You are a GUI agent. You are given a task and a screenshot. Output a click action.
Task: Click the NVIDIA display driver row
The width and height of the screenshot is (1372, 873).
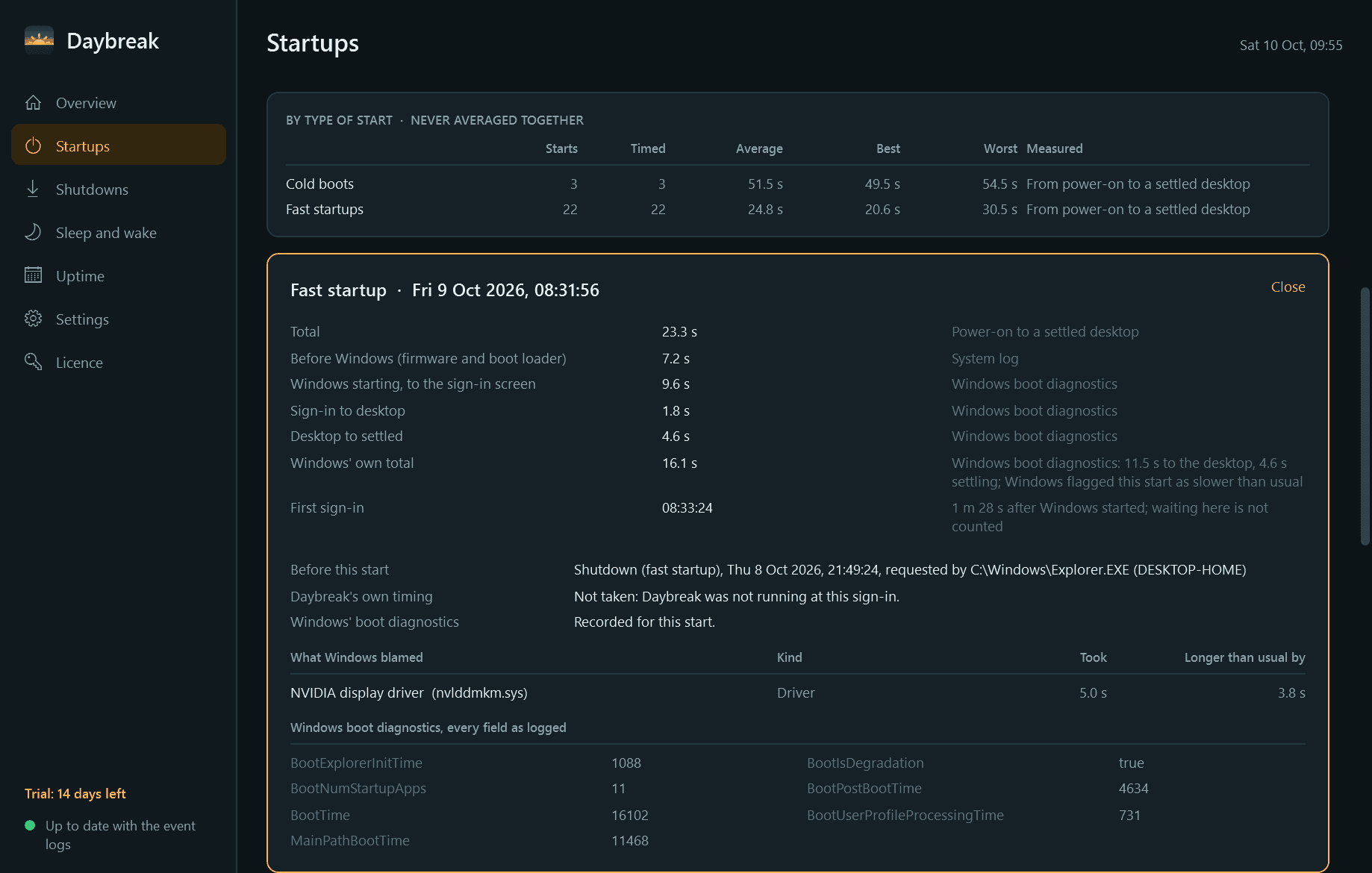click(797, 693)
